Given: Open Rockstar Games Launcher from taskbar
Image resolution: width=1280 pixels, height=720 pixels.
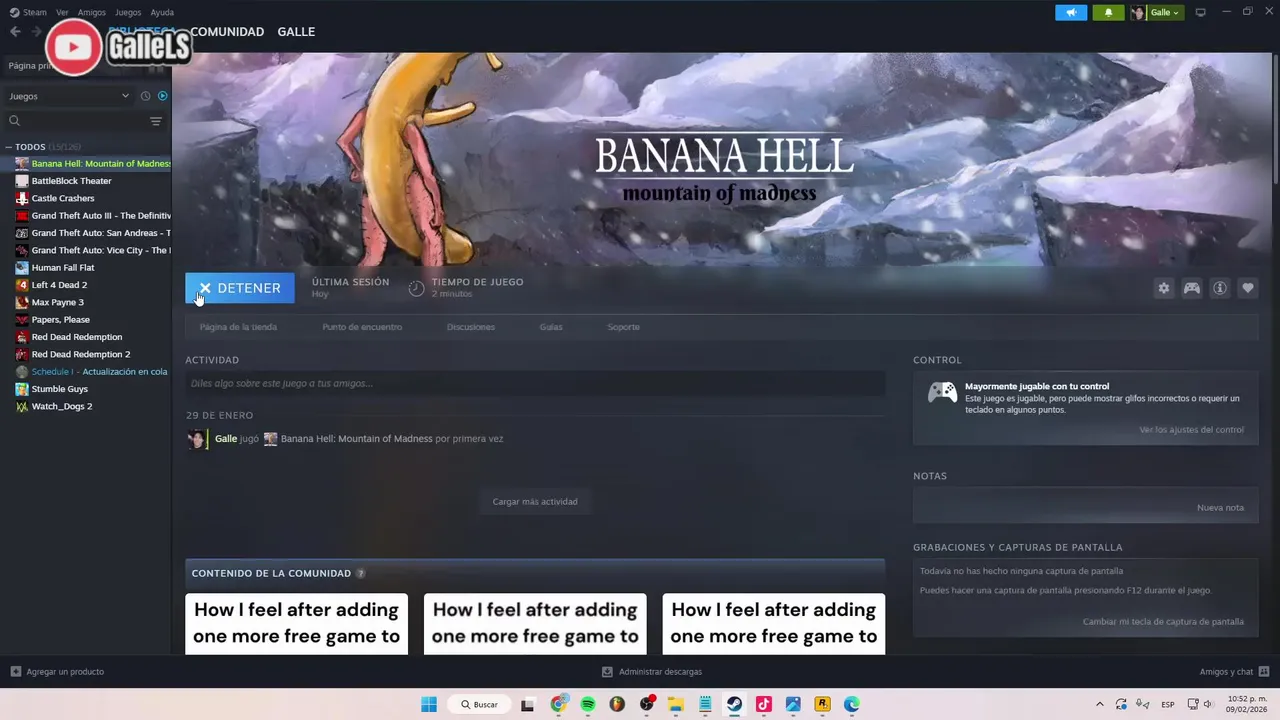Looking at the screenshot, I should coord(823,704).
